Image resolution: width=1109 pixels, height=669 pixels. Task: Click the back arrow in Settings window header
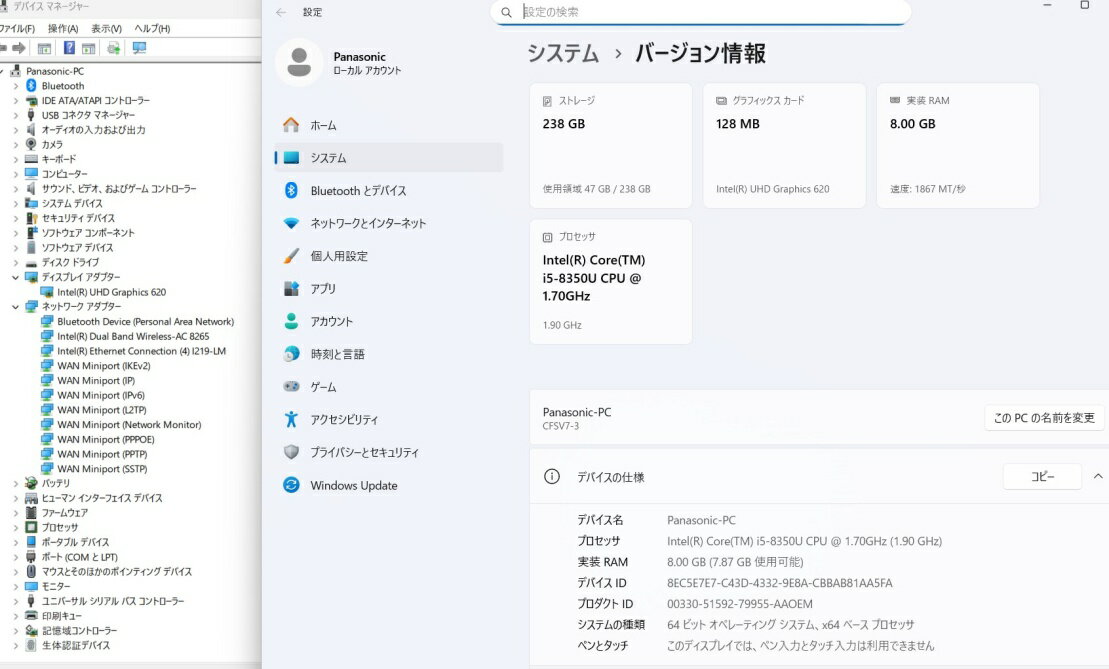pyautogui.click(x=281, y=12)
